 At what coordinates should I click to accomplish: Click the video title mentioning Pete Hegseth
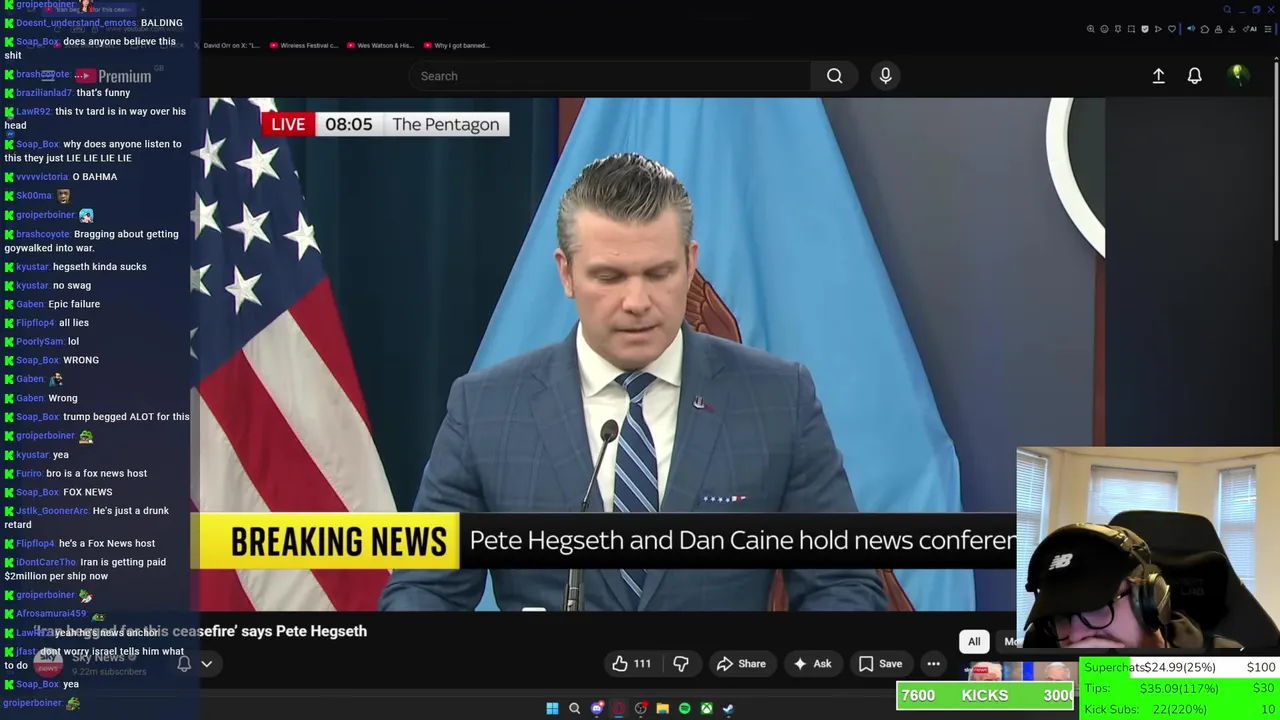[x=200, y=631]
